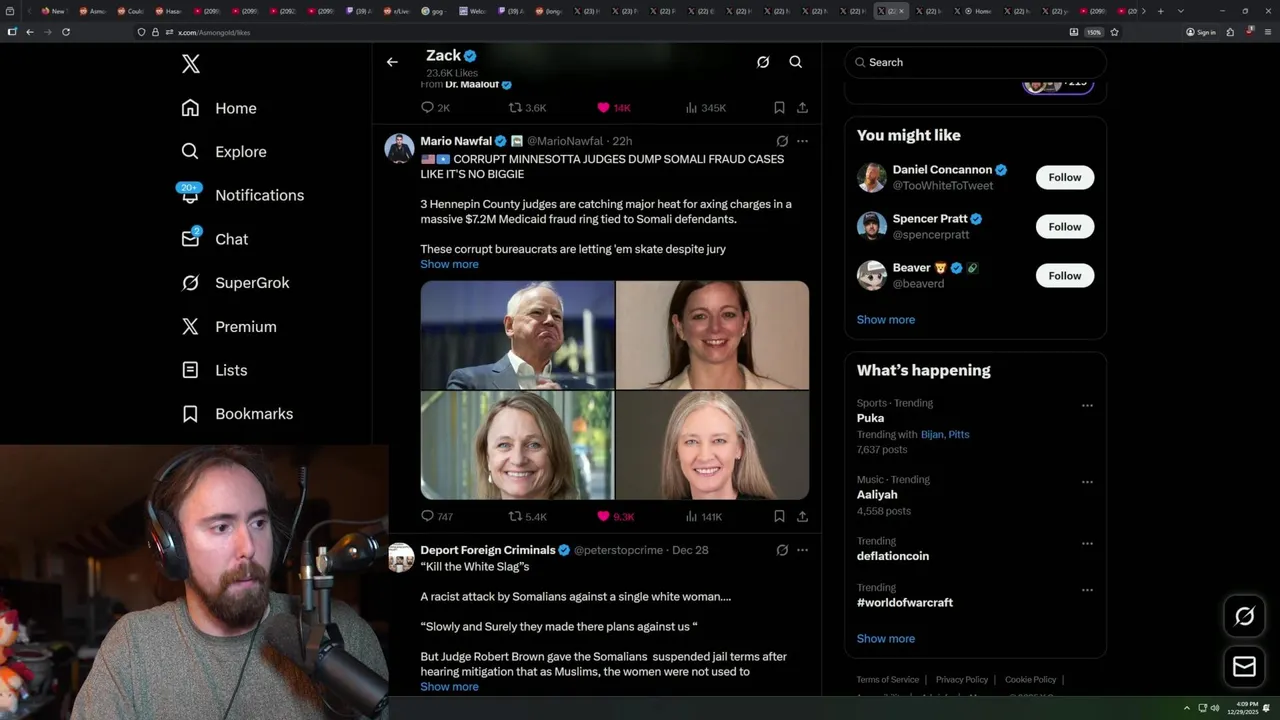Image resolution: width=1280 pixels, height=720 pixels.
Task: Follow Spencer Pratt
Action: click(x=1065, y=227)
